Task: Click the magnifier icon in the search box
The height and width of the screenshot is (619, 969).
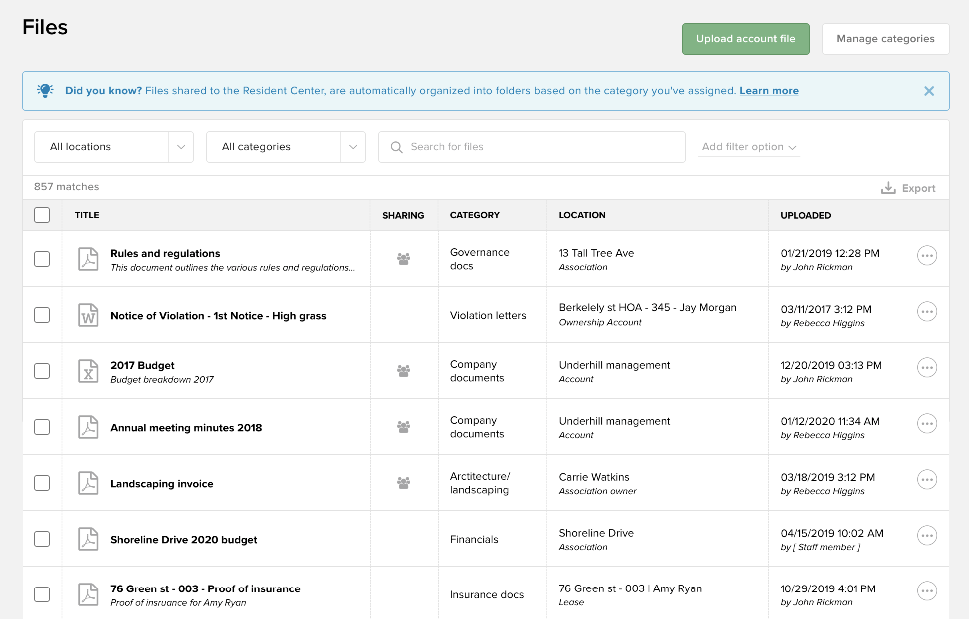Action: tap(397, 147)
